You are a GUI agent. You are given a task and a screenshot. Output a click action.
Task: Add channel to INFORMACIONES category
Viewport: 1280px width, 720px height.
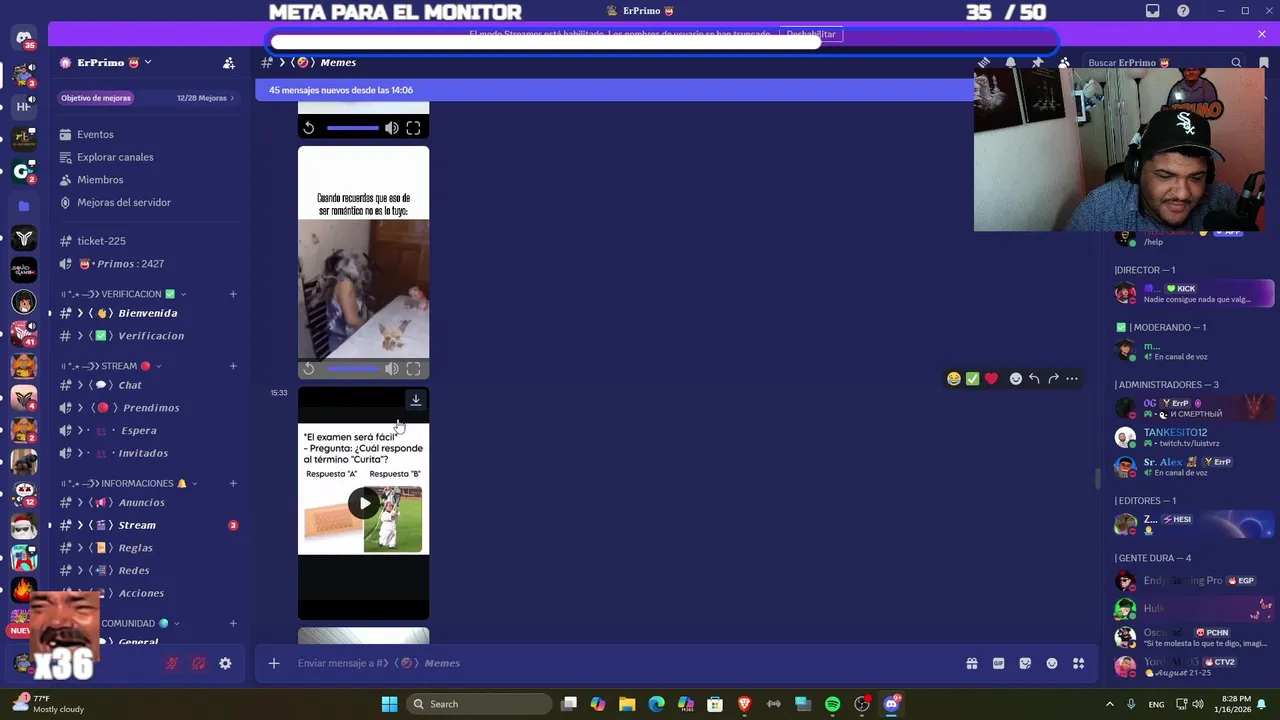tap(233, 483)
